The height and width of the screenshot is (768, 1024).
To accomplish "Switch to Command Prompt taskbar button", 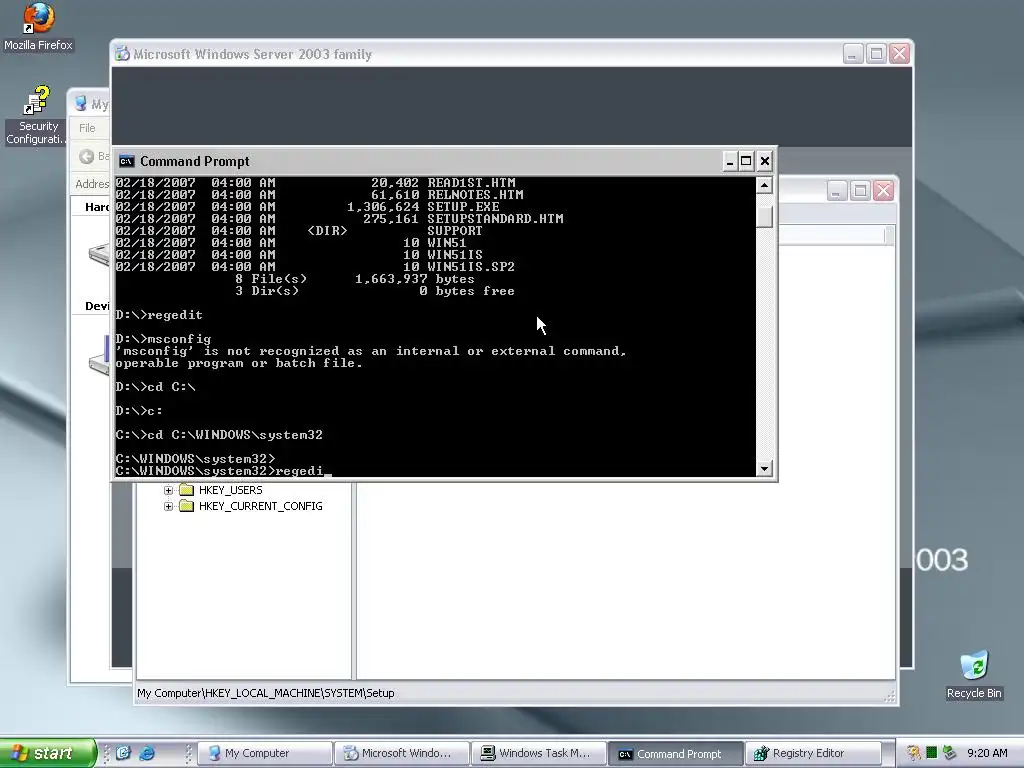I will (676, 754).
